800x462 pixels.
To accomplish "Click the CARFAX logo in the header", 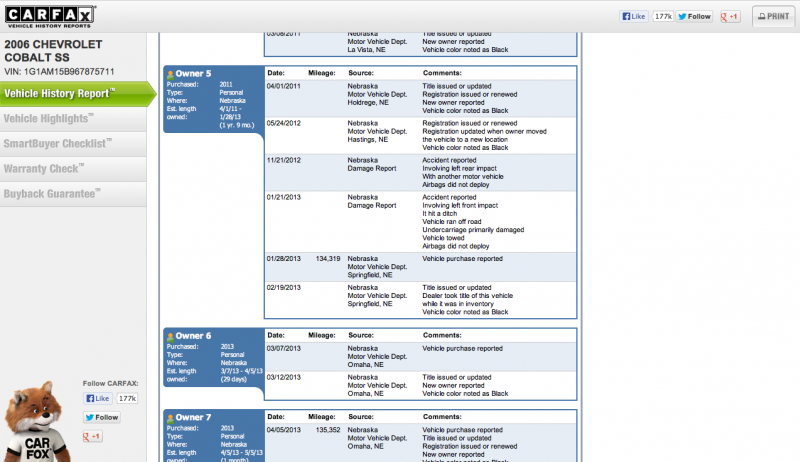I will pyautogui.click(x=49, y=17).
